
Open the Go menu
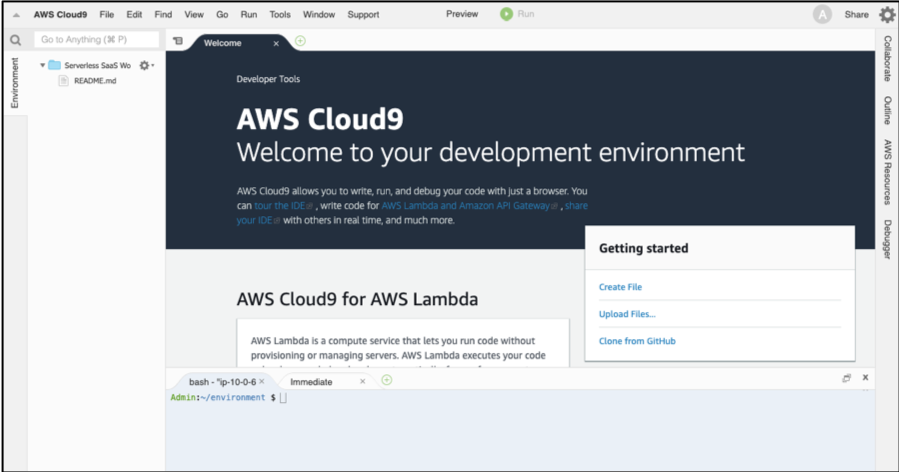point(222,14)
